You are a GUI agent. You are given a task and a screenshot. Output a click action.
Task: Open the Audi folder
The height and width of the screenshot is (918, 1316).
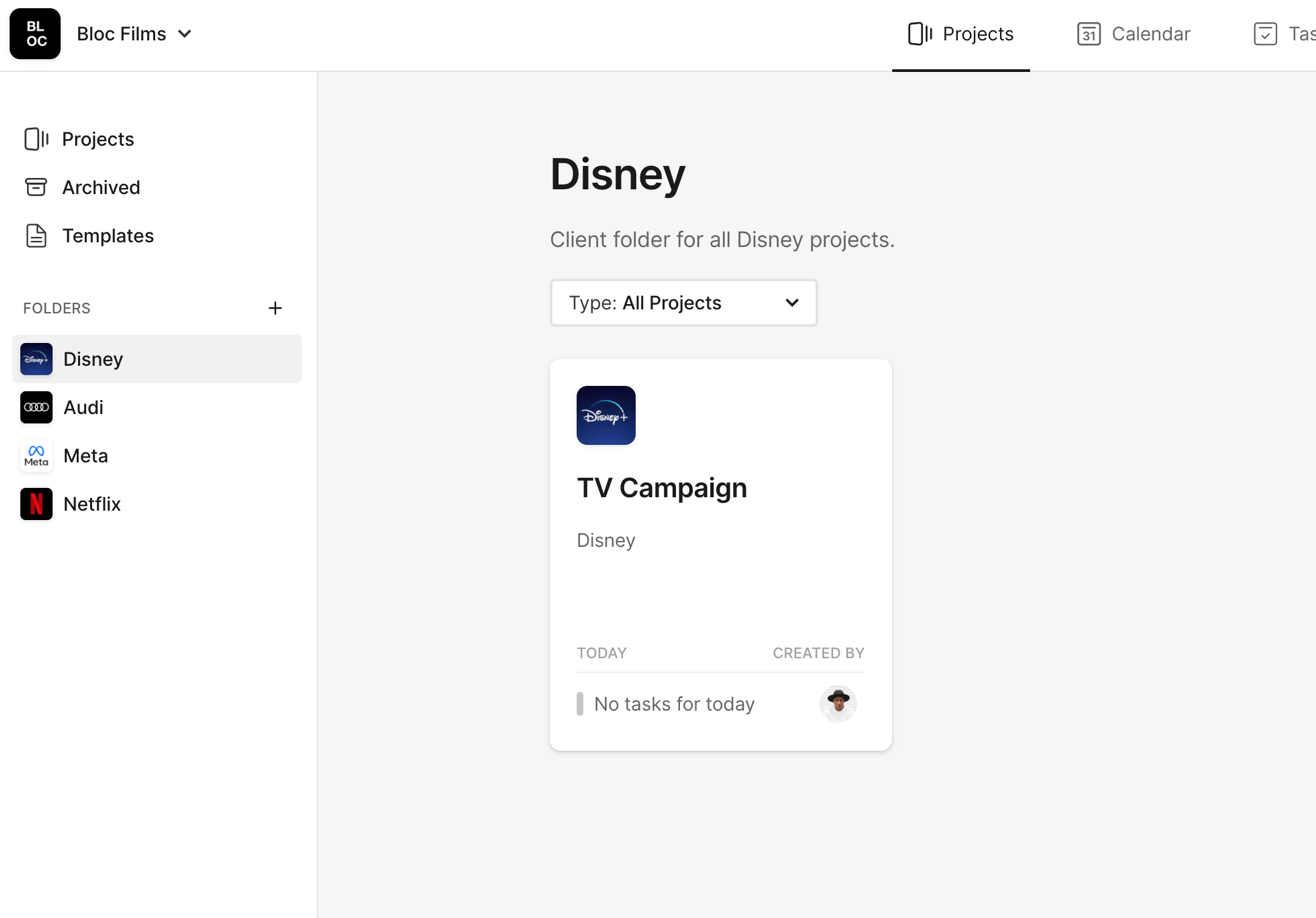point(83,407)
